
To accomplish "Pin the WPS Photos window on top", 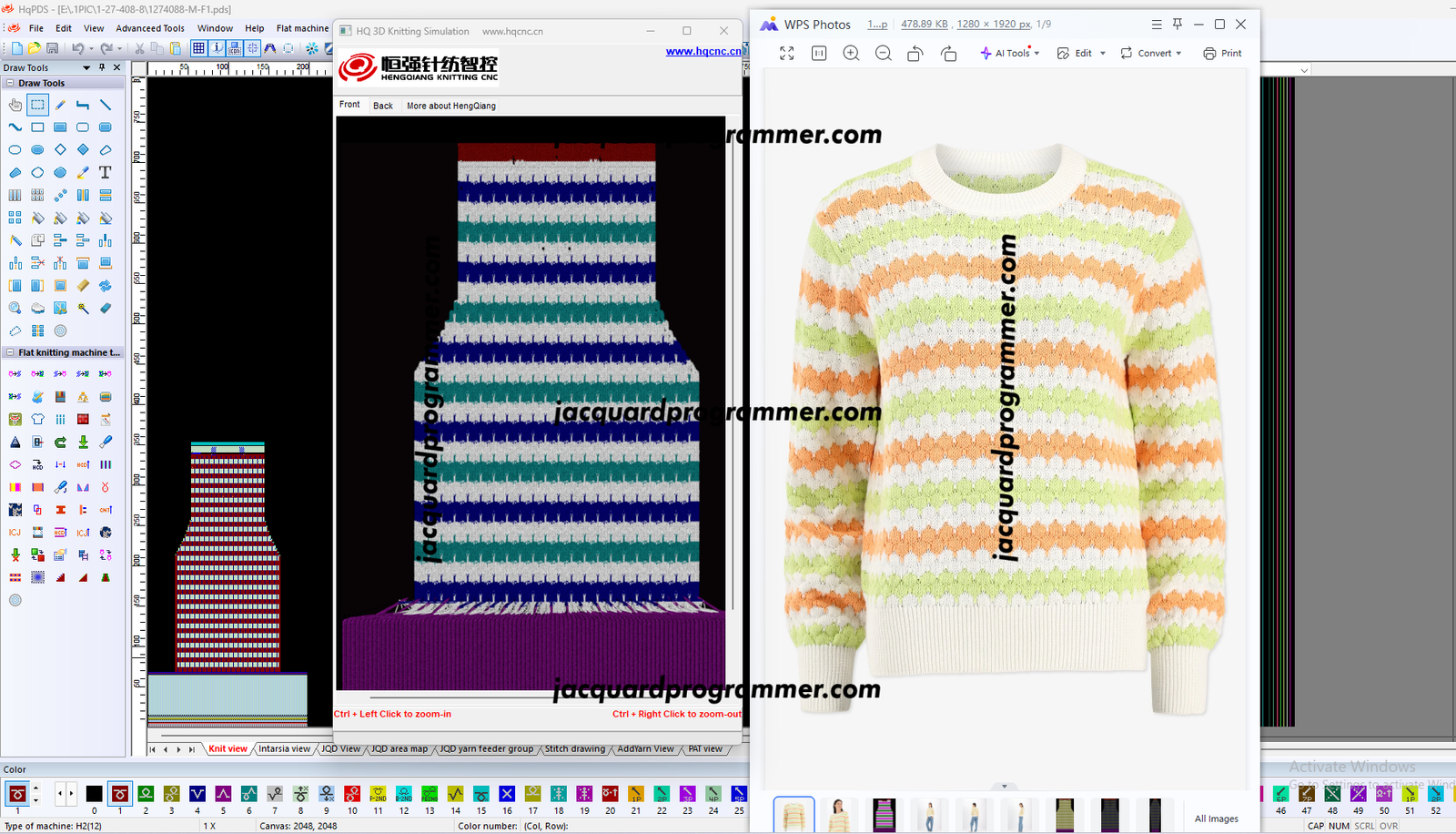I will pos(1178,25).
